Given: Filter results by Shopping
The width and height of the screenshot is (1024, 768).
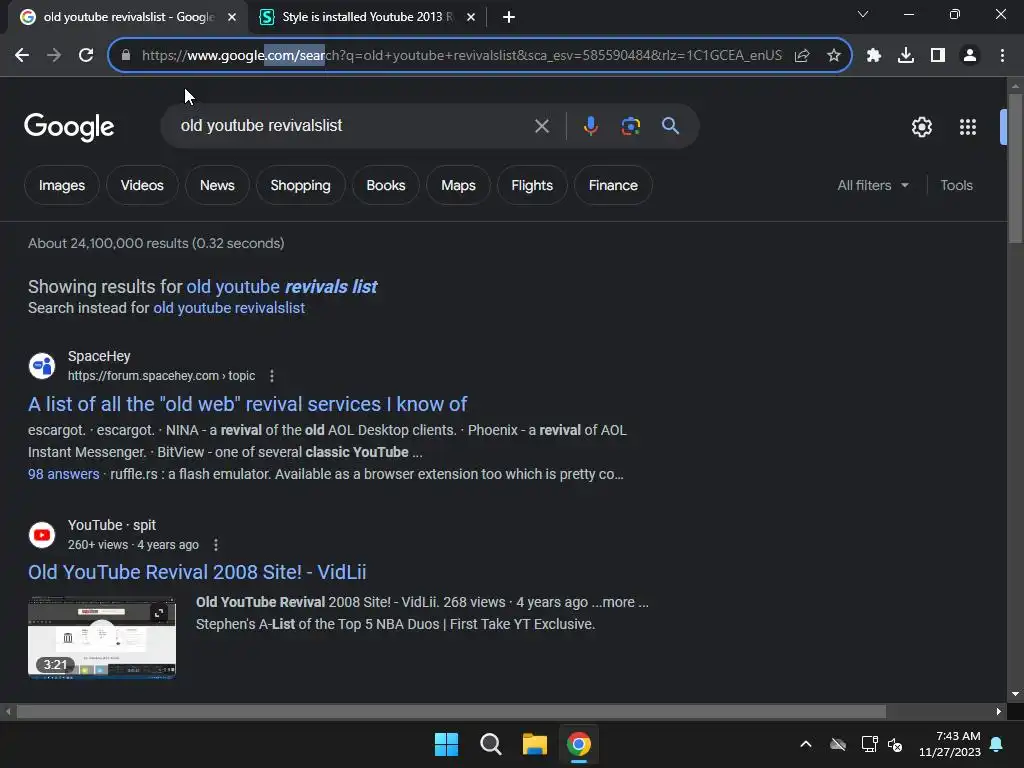Looking at the screenshot, I should click(x=300, y=185).
